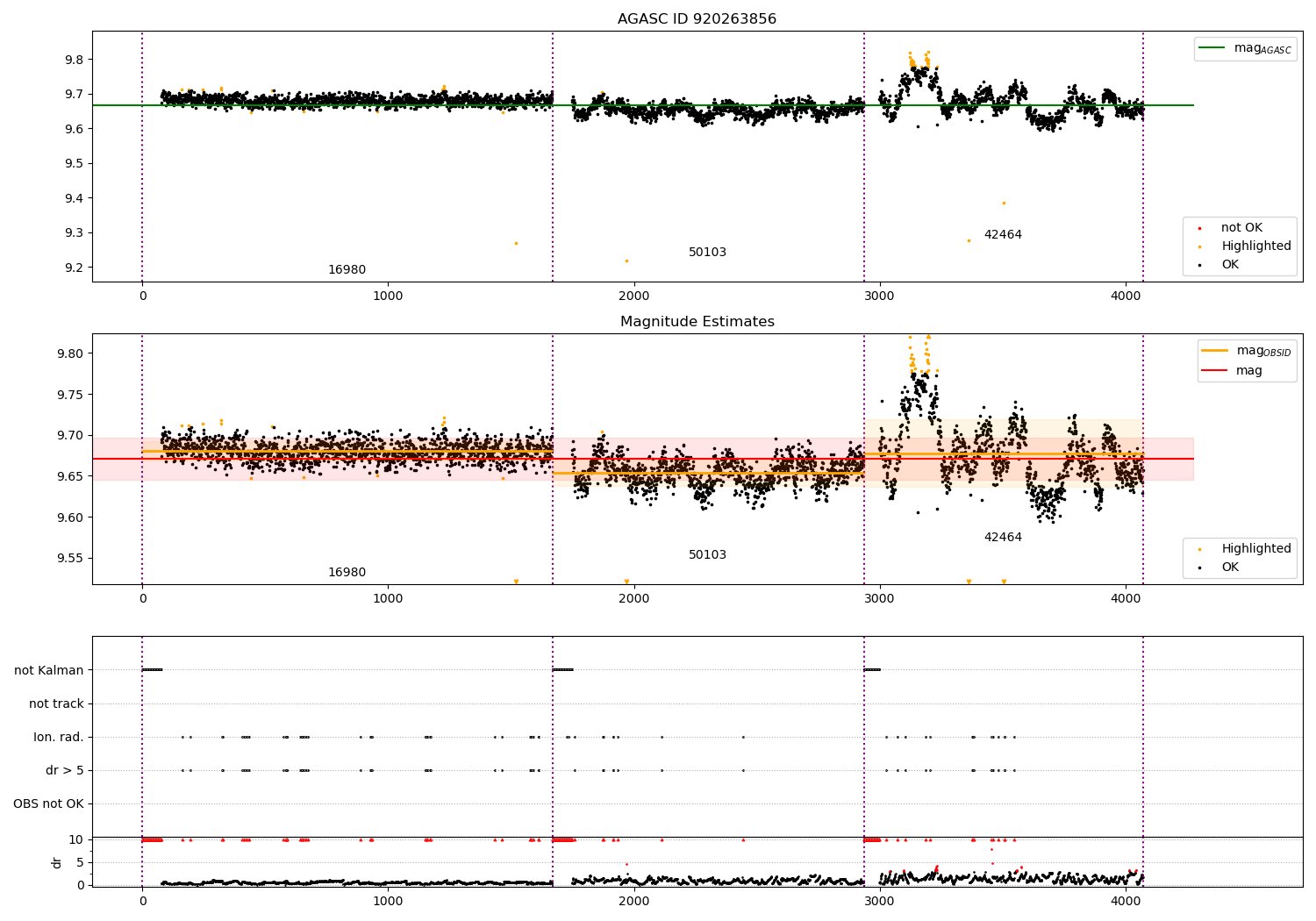Click label 16980 in Magnitude Estimates plot
1316x921 pixels.
point(347,573)
